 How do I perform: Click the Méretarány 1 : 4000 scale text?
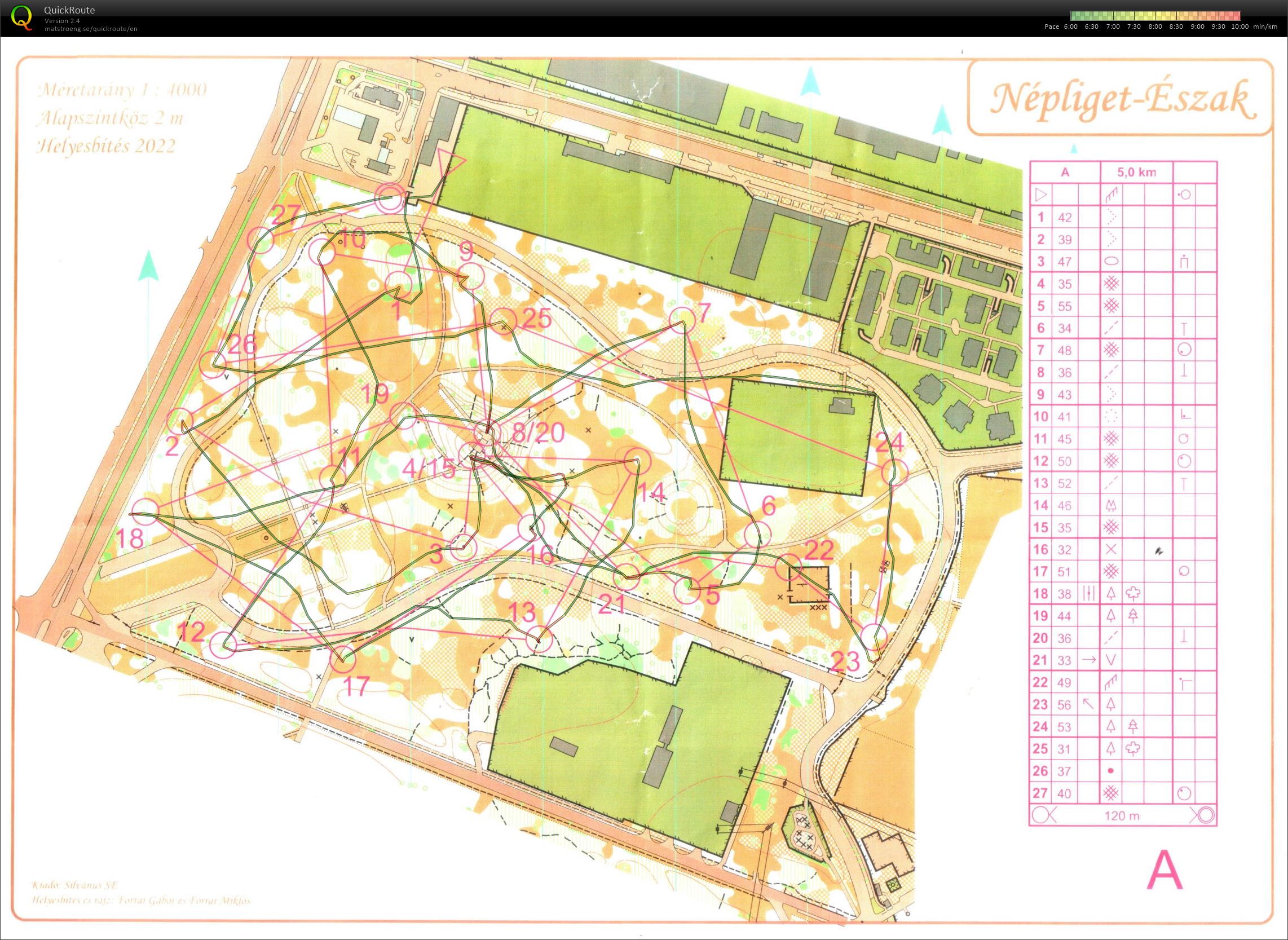tap(122, 90)
